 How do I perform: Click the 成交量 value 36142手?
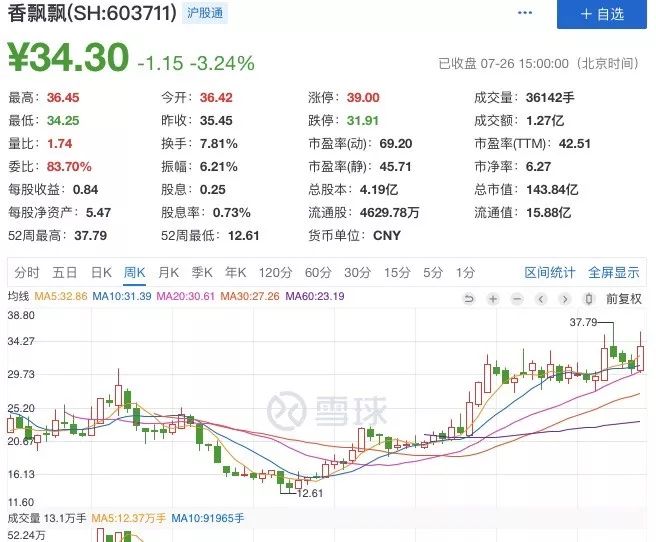click(550, 98)
